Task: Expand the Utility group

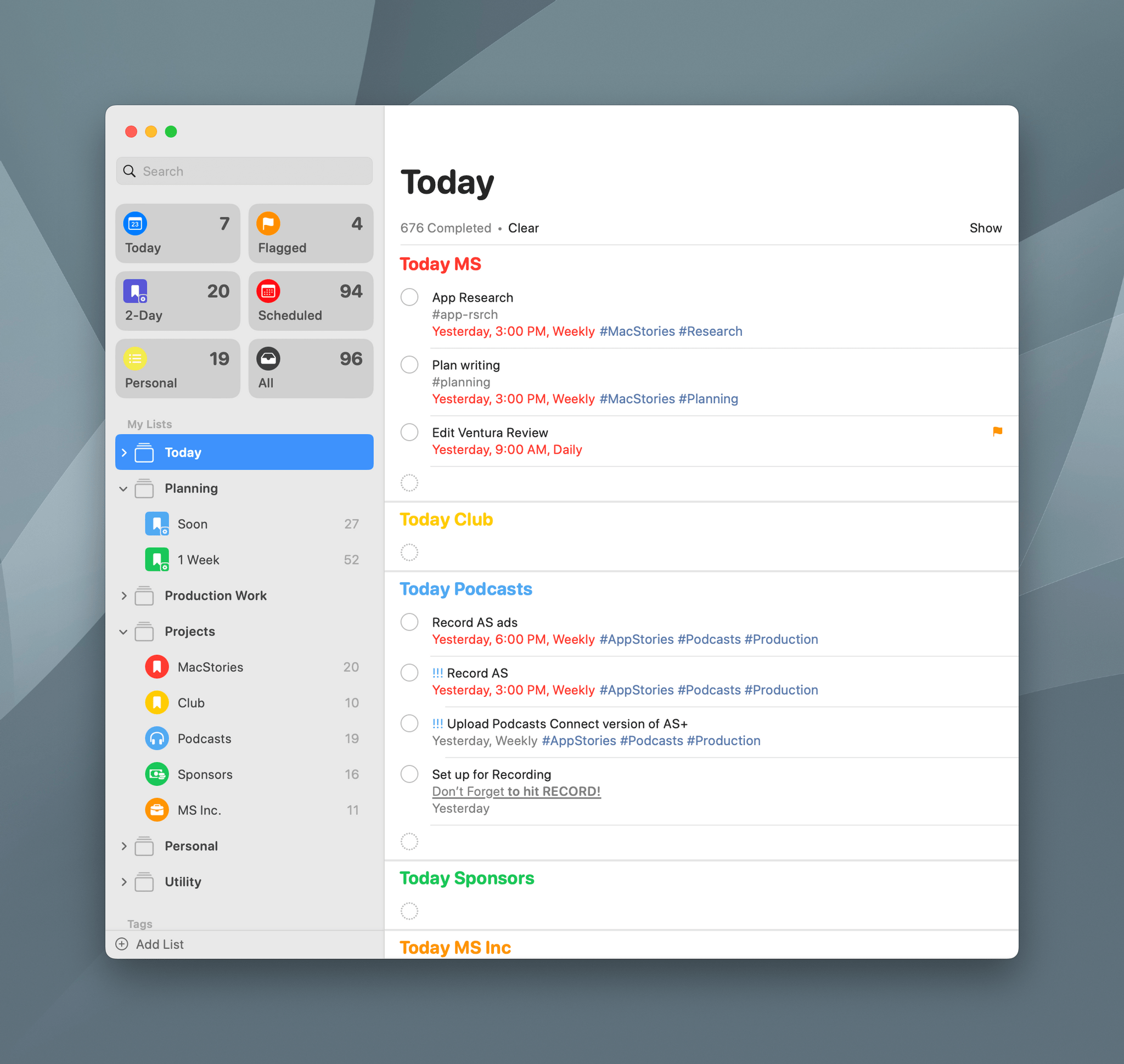Action: [x=123, y=881]
